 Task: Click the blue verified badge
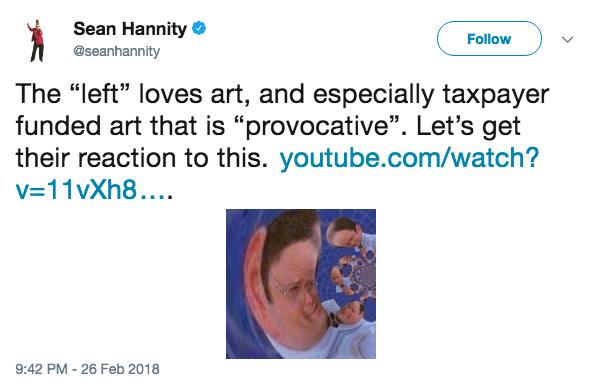tap(199, 29)
